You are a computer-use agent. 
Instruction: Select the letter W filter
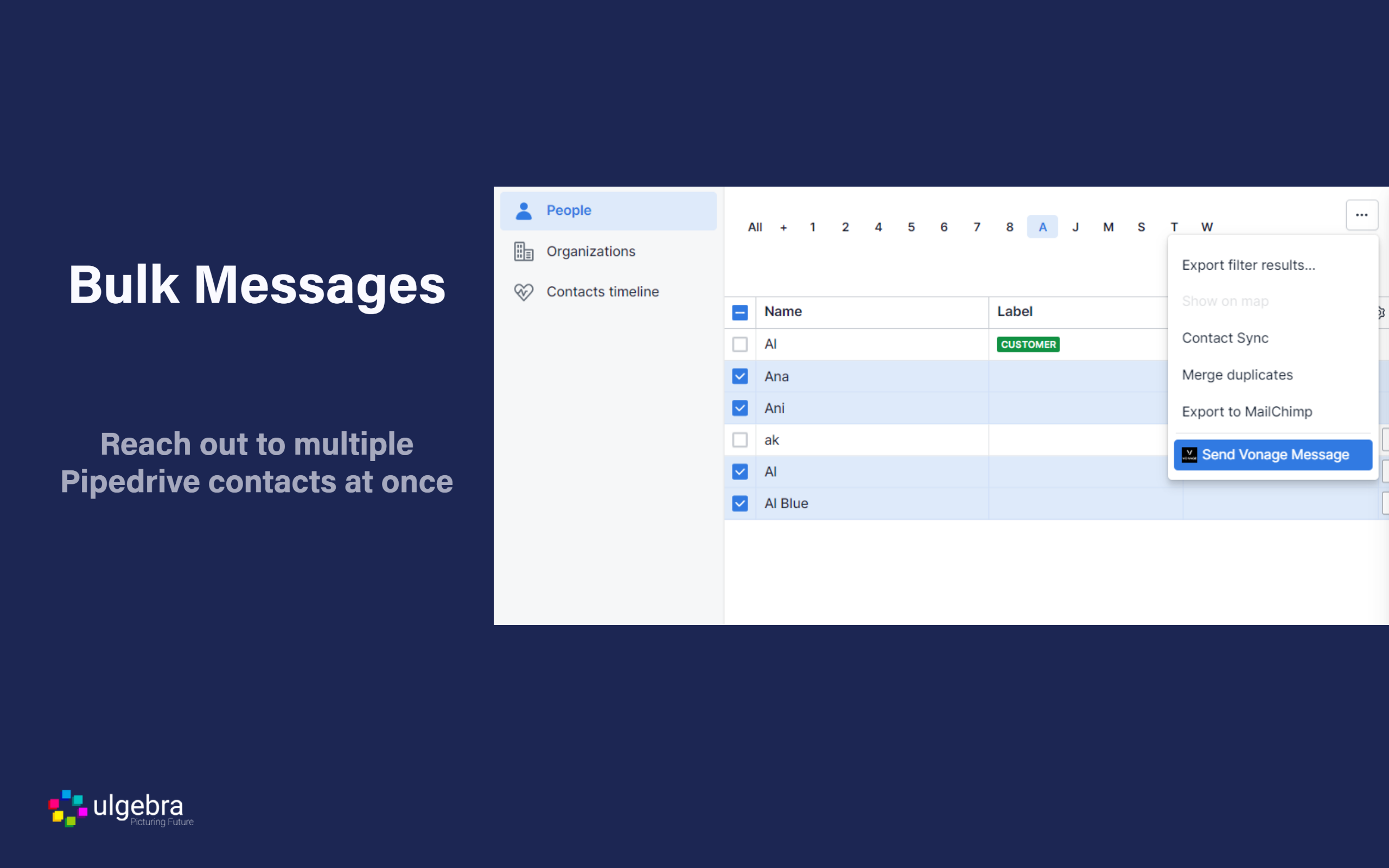1207,227
